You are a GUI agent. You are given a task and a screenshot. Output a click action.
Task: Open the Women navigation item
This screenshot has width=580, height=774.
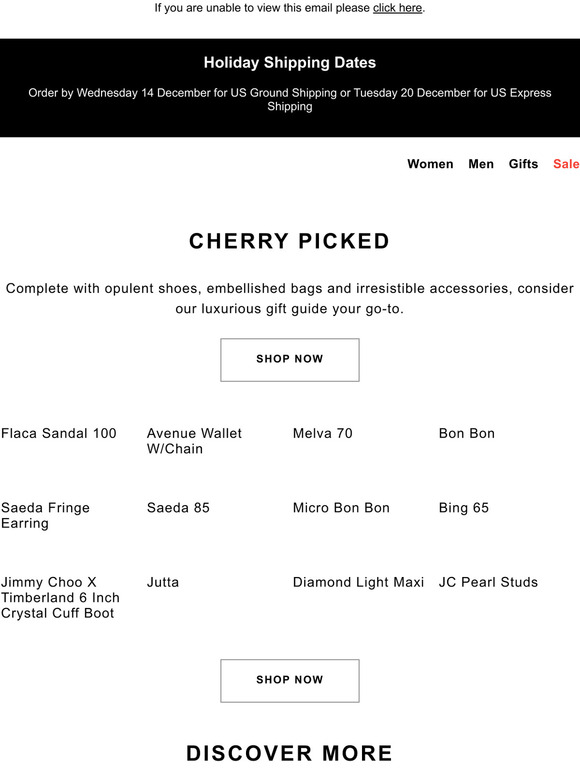click(x=430, y=164)
